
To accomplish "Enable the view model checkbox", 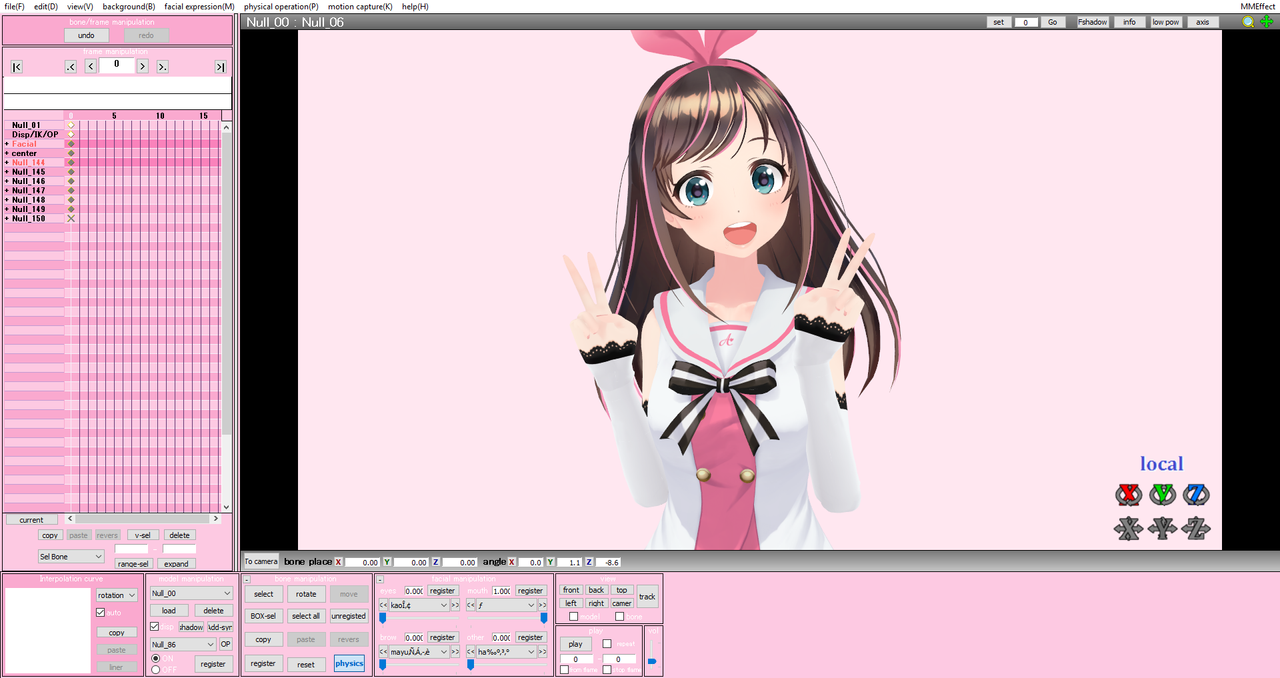I will point(574,617).
